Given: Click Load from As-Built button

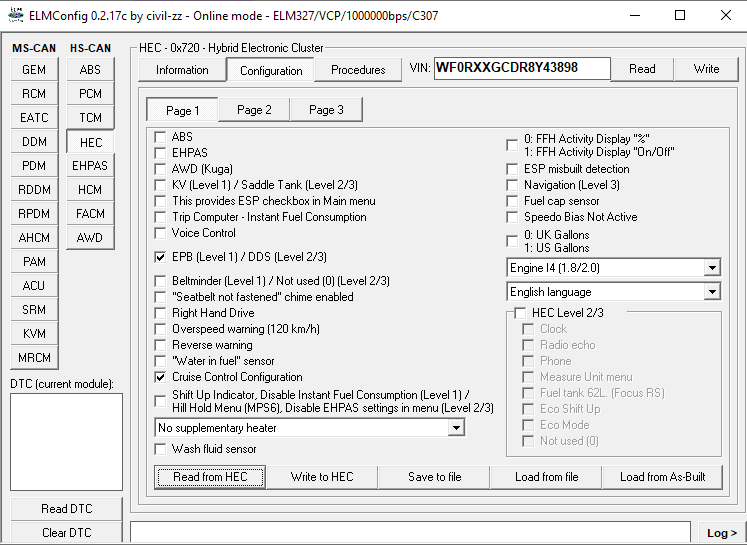Looking at the screenshot, I should (x=662, y=477).
